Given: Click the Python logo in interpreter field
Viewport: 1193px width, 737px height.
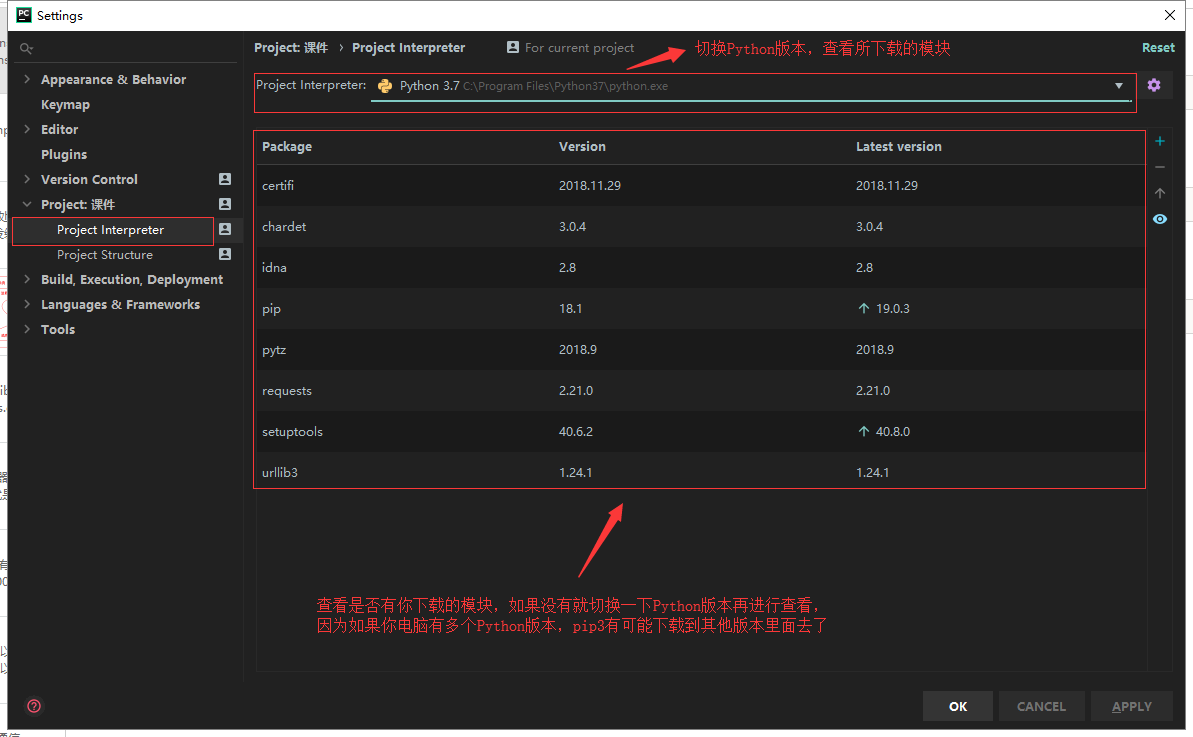Looking at the screenshot, I should (385, 86).
